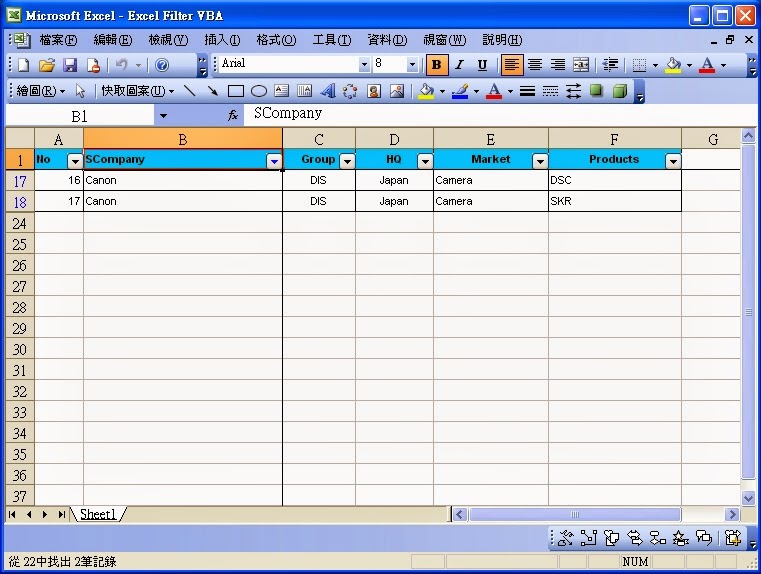The width and height of the screenshot is (761, 574).
Task: Select the Line drawing tool
Action: pos(189,91)
